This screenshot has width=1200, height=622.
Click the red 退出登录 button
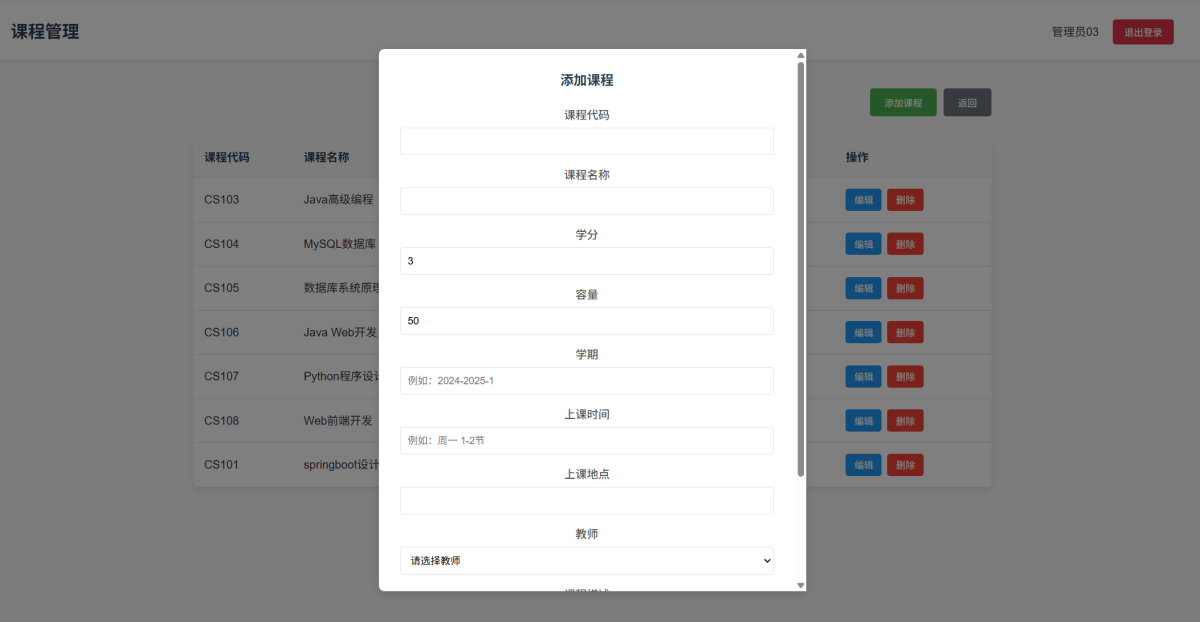(x=1143, y=32)
